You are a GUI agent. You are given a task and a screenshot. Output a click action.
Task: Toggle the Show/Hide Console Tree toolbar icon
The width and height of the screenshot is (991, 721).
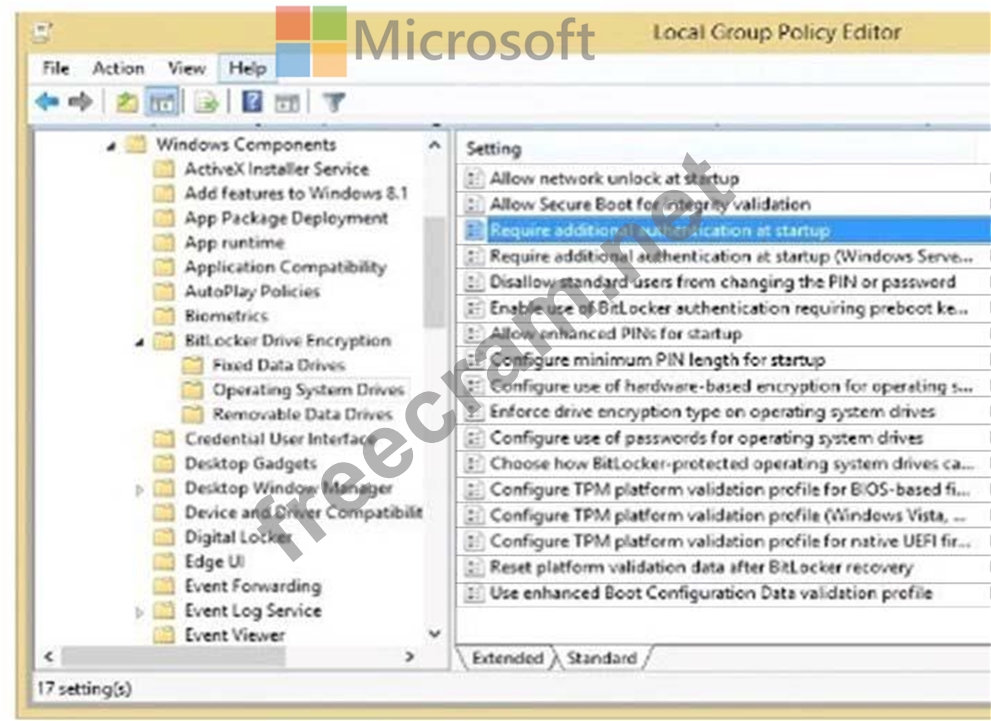point(162,102)
